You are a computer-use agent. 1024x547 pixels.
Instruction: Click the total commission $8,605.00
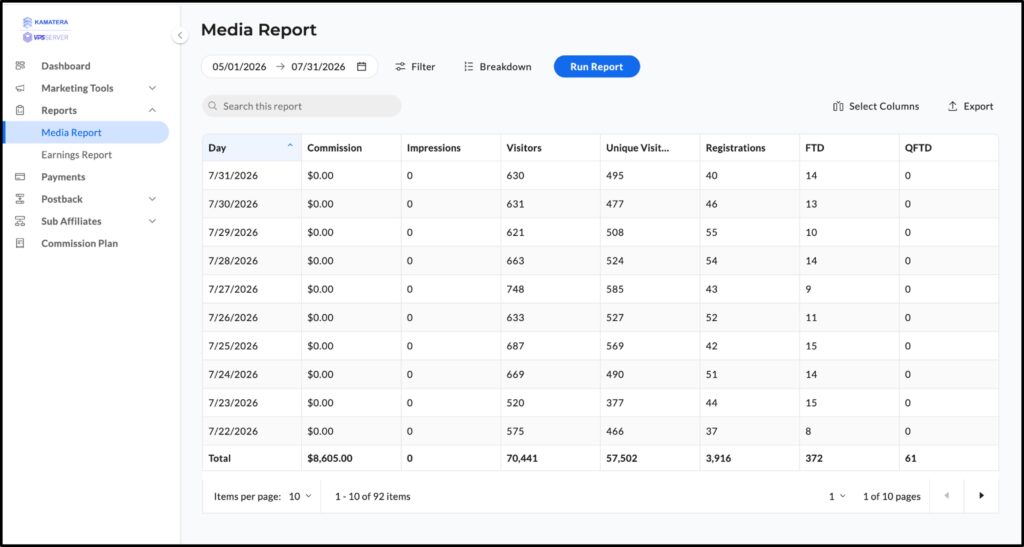tap(330, 458)
